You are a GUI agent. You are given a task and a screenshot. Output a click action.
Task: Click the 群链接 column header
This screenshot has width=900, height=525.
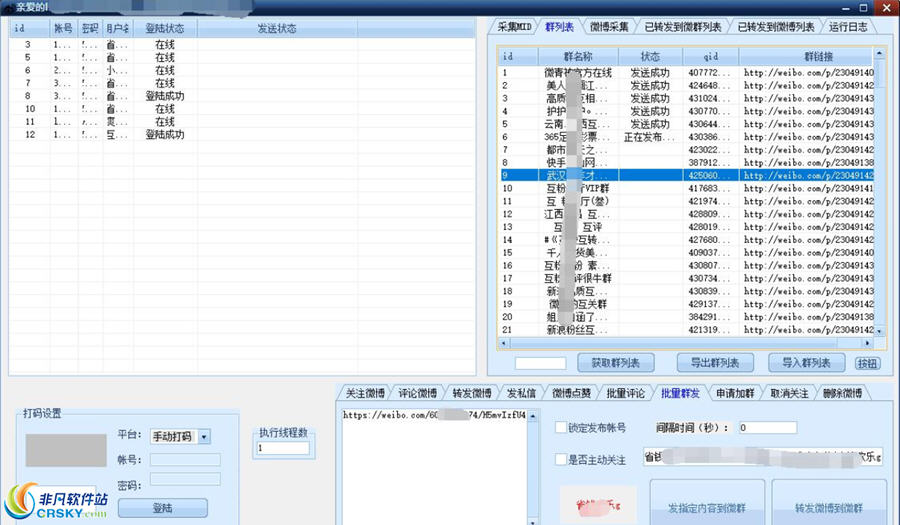point(806,56)
